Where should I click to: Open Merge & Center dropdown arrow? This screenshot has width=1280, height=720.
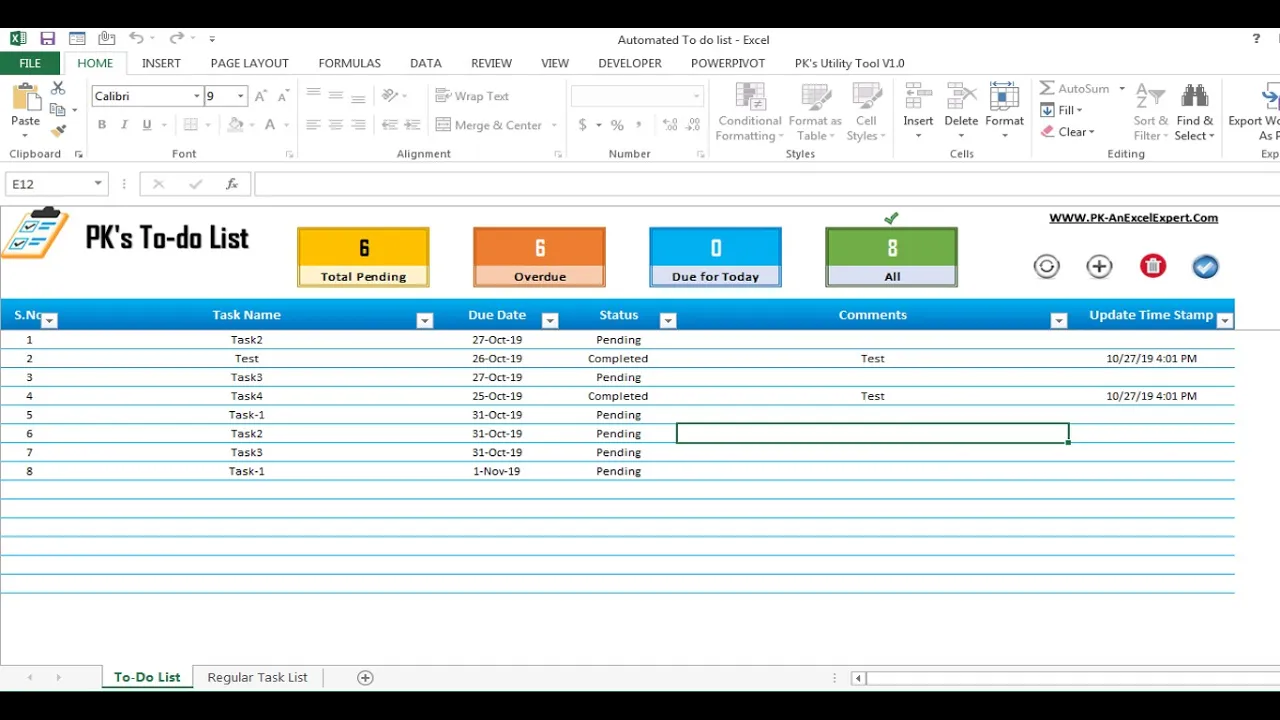[x=554, y=125]
